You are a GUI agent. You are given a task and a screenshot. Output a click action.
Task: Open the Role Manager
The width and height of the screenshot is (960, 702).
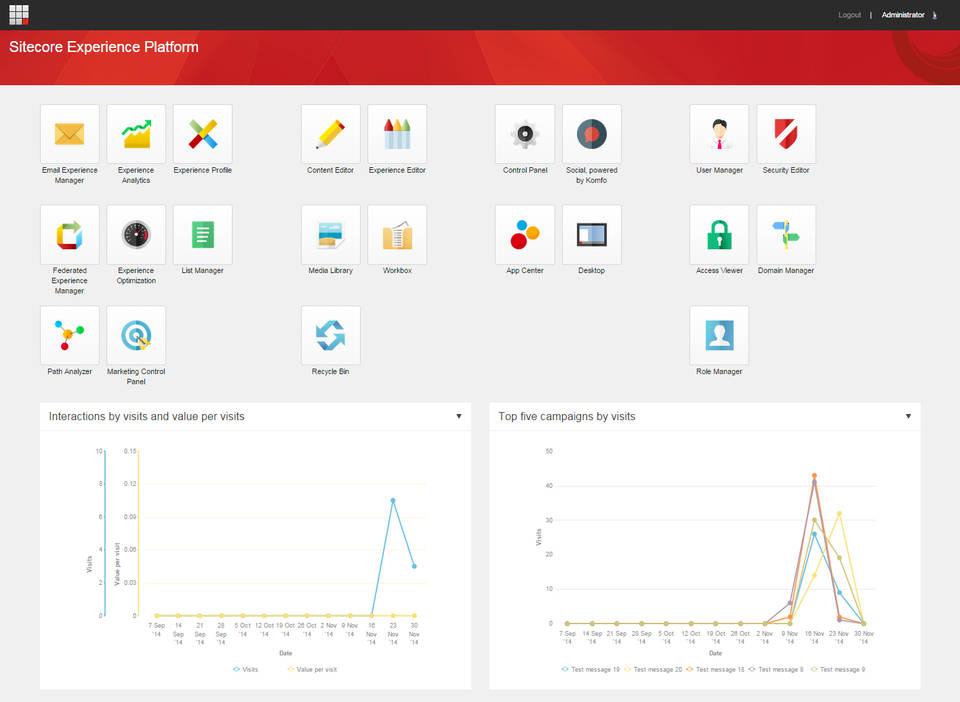(x=718, y=334)
